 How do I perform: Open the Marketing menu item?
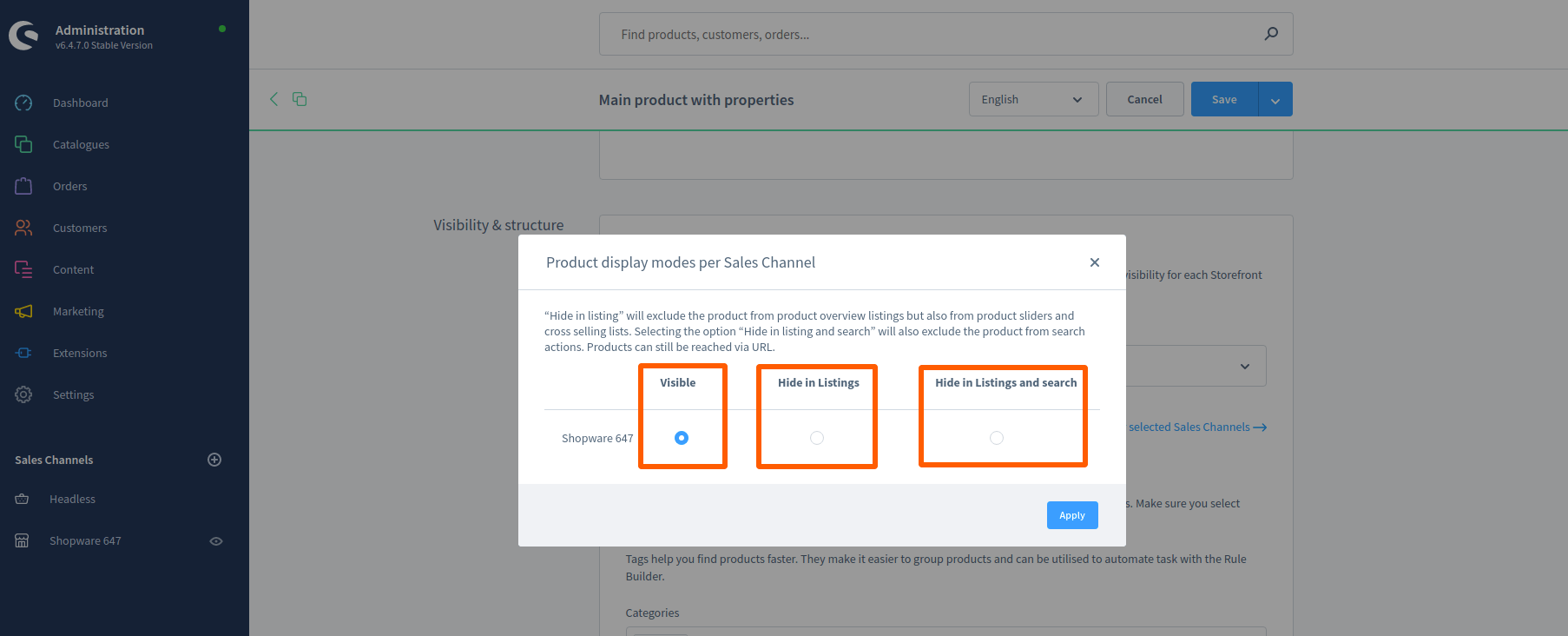[x=78, y=311]
